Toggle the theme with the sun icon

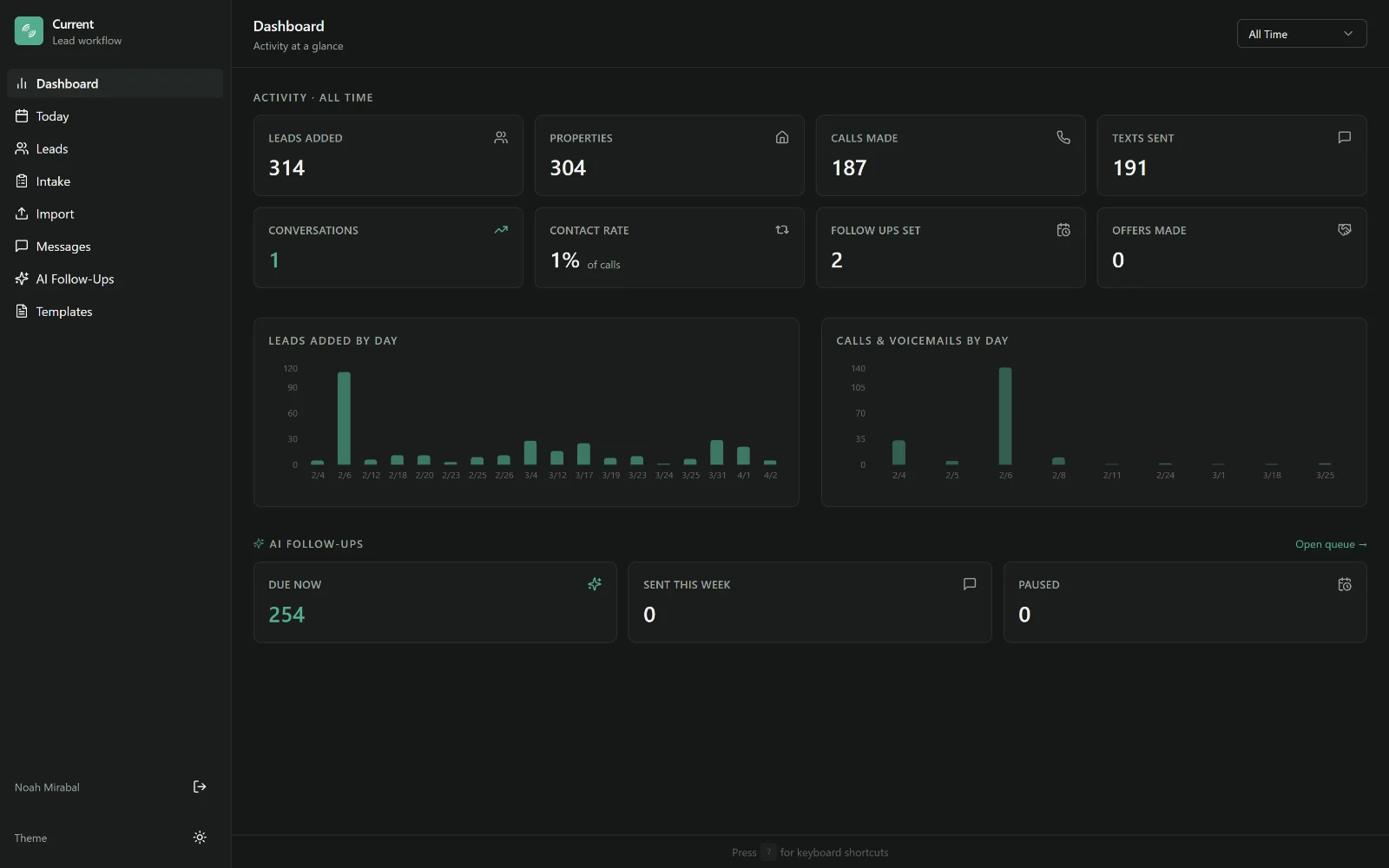(x=200, y=838)
